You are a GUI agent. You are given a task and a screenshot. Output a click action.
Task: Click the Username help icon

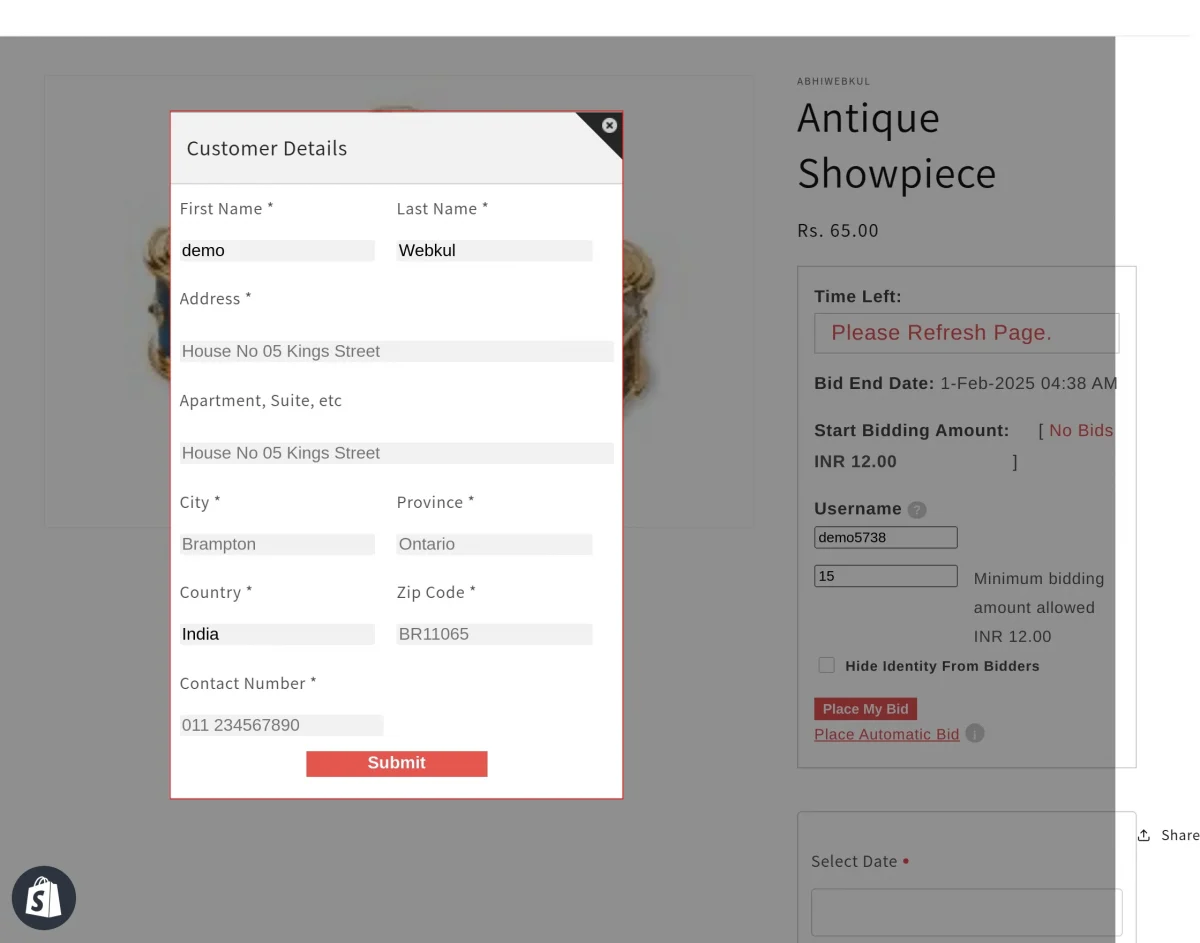pyautogui.click(x=917, y=509)
